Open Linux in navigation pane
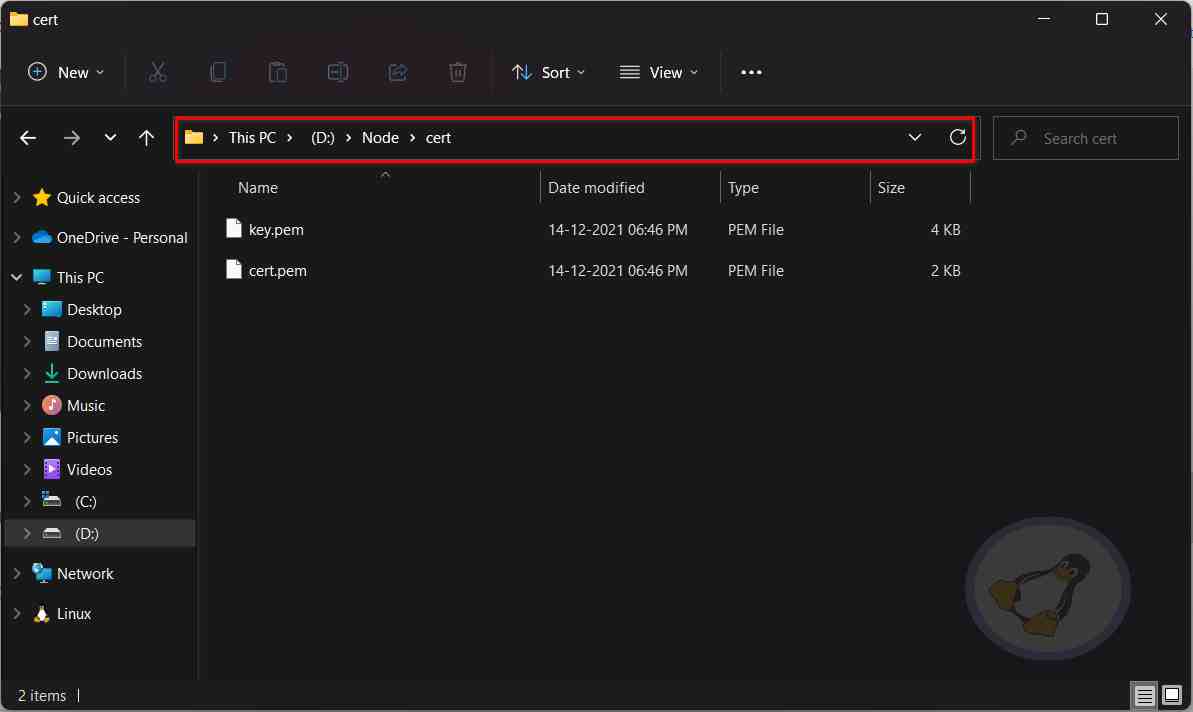This screenshot has width=1193, height=712. (x=74, y=613)
